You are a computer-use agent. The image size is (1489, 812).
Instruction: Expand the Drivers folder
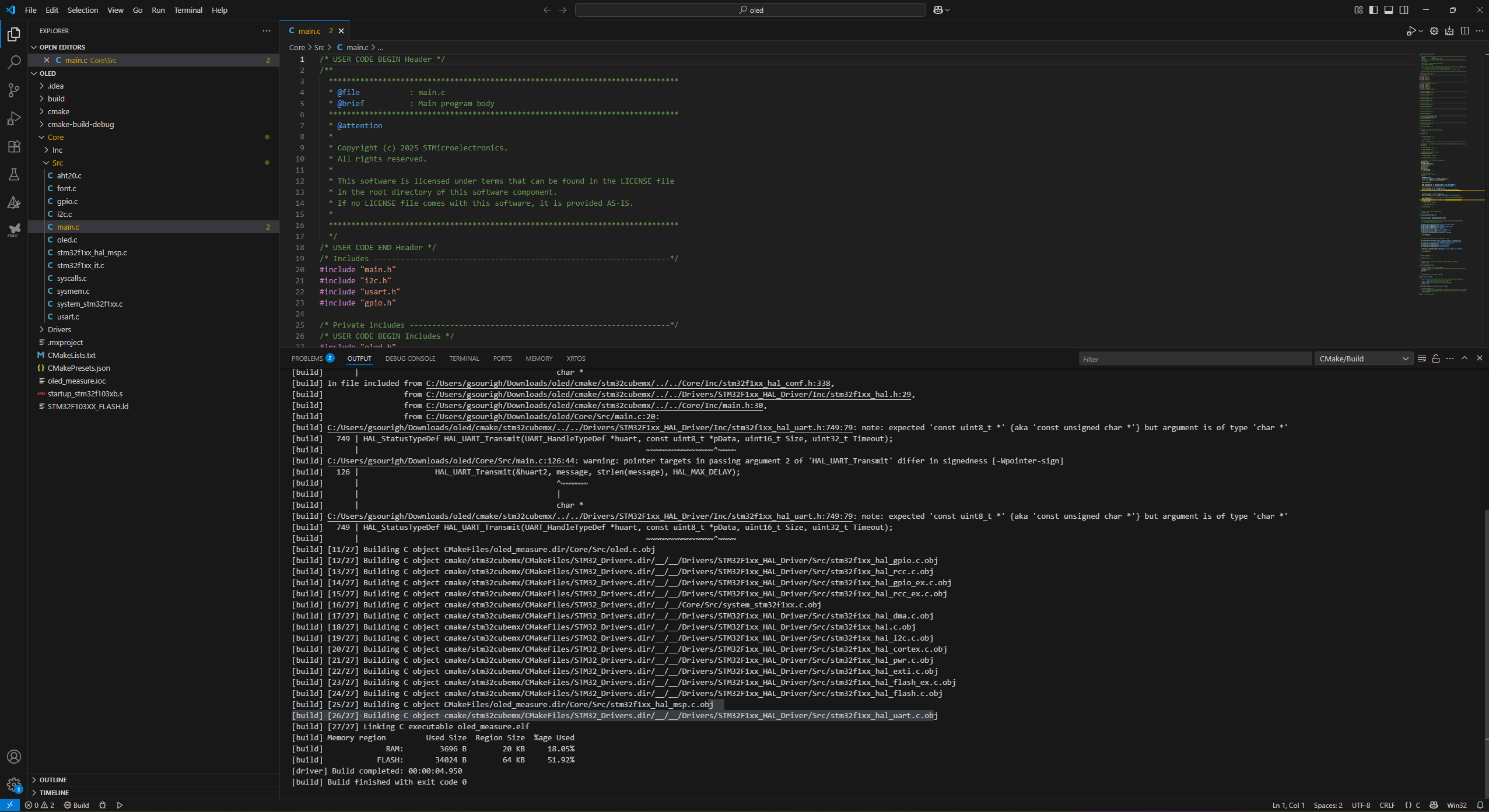[59, 329]
